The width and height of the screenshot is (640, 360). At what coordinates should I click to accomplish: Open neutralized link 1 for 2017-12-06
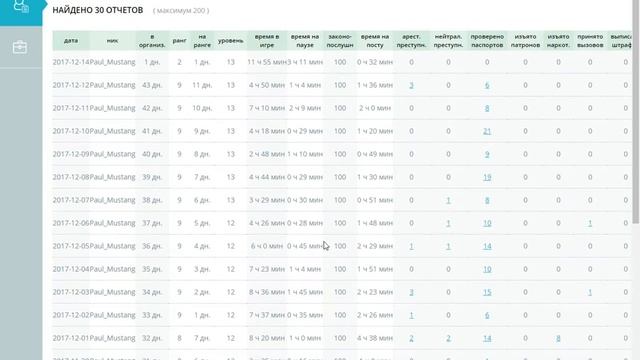[x=448, y=223]
